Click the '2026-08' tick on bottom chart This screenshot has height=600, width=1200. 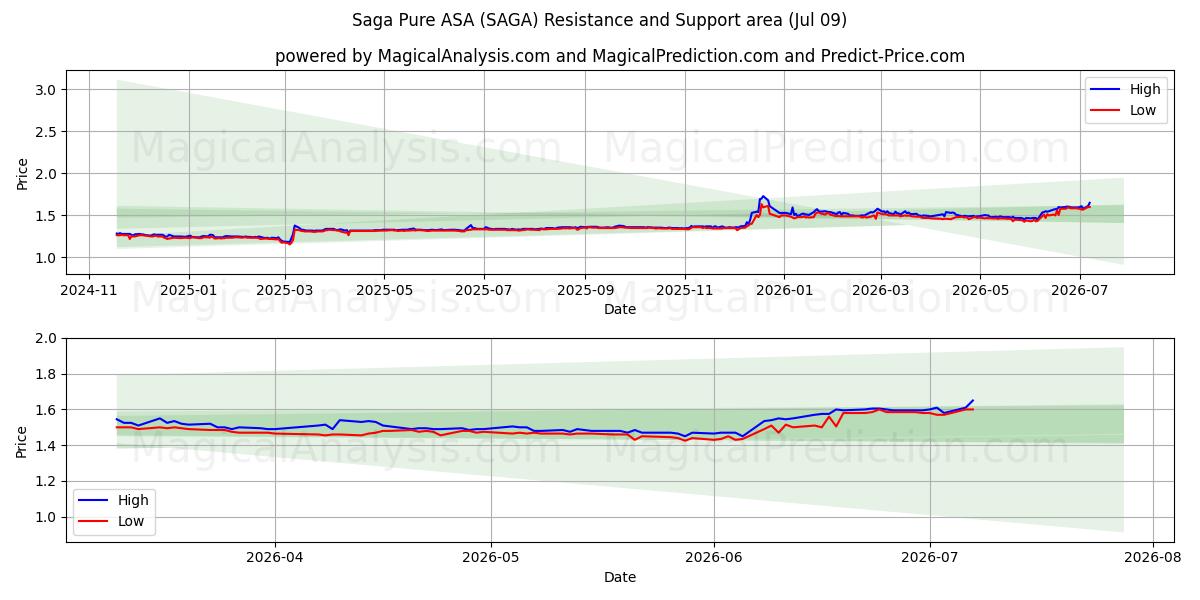1153,559
